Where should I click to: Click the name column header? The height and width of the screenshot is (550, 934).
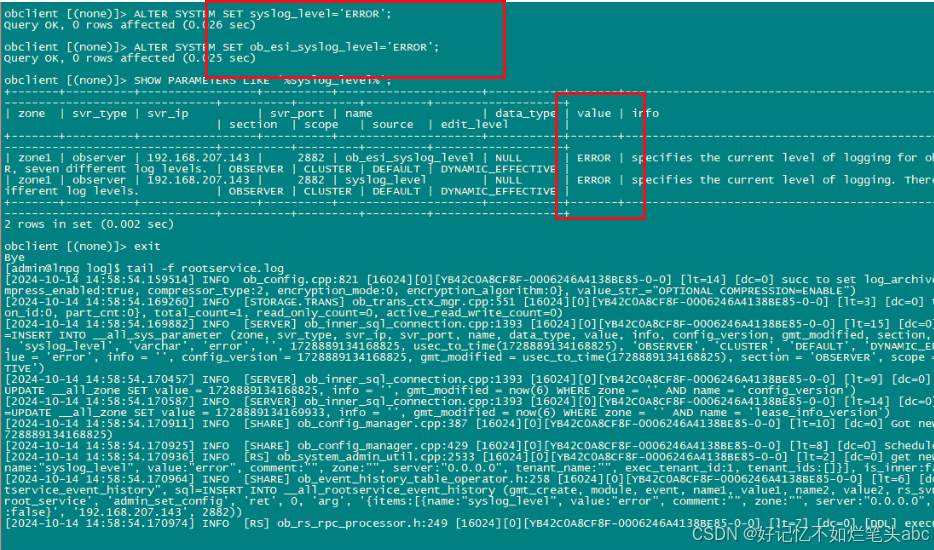click(x=359, y=113)
